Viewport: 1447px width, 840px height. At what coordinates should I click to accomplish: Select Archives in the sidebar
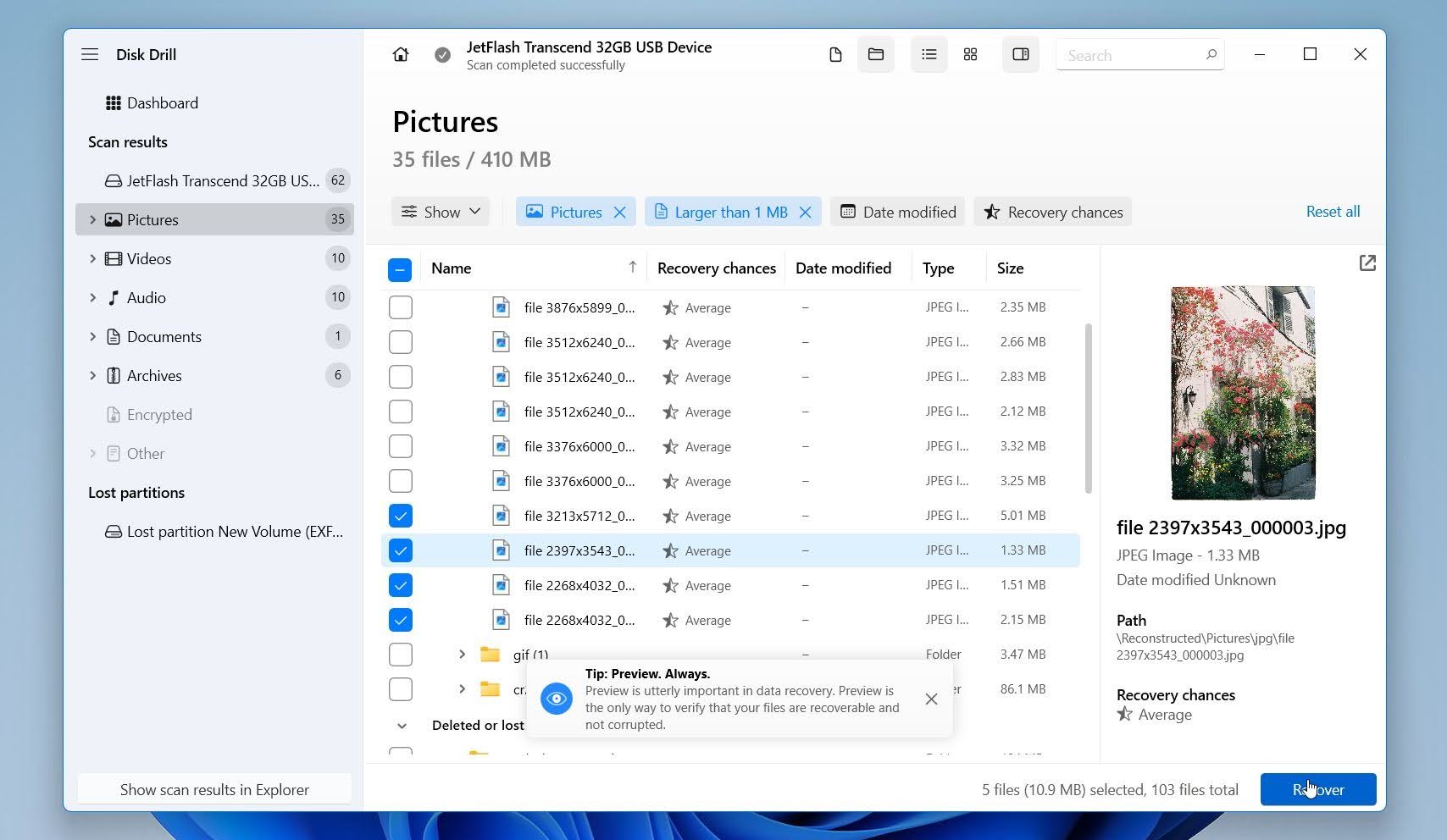[214, 375]
